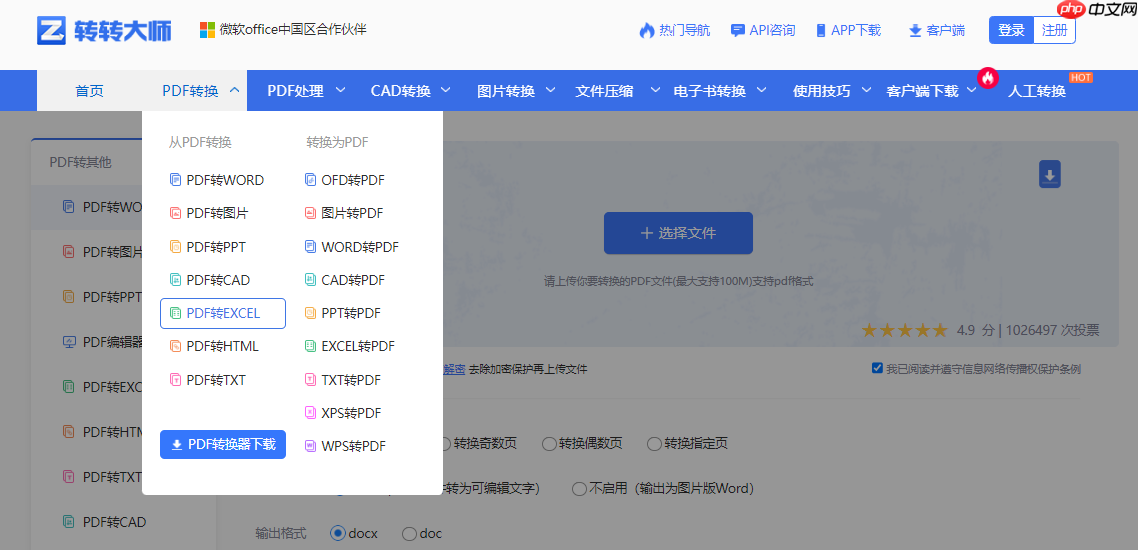The width and height of the screenshot is (1138, 550).
Task: Select the docx output format radio
Action: coord(337,534)
